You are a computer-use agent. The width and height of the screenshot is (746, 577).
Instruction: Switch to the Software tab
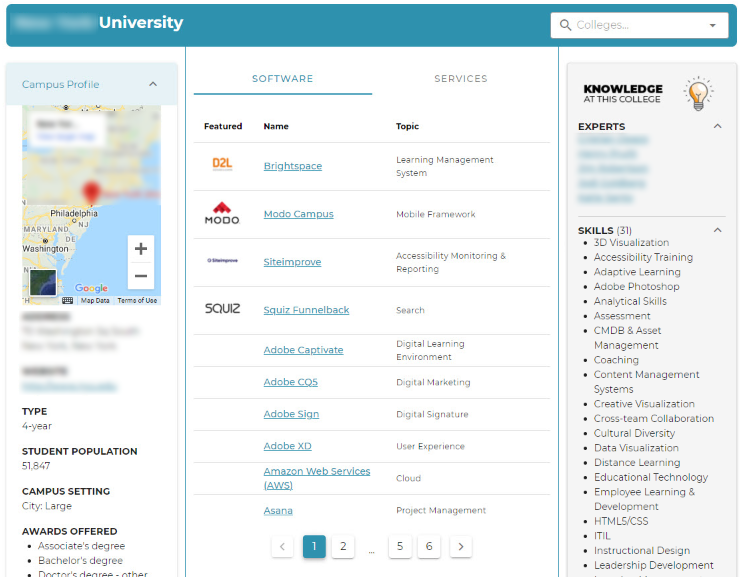pyautogui.click(x=283, y=78)
